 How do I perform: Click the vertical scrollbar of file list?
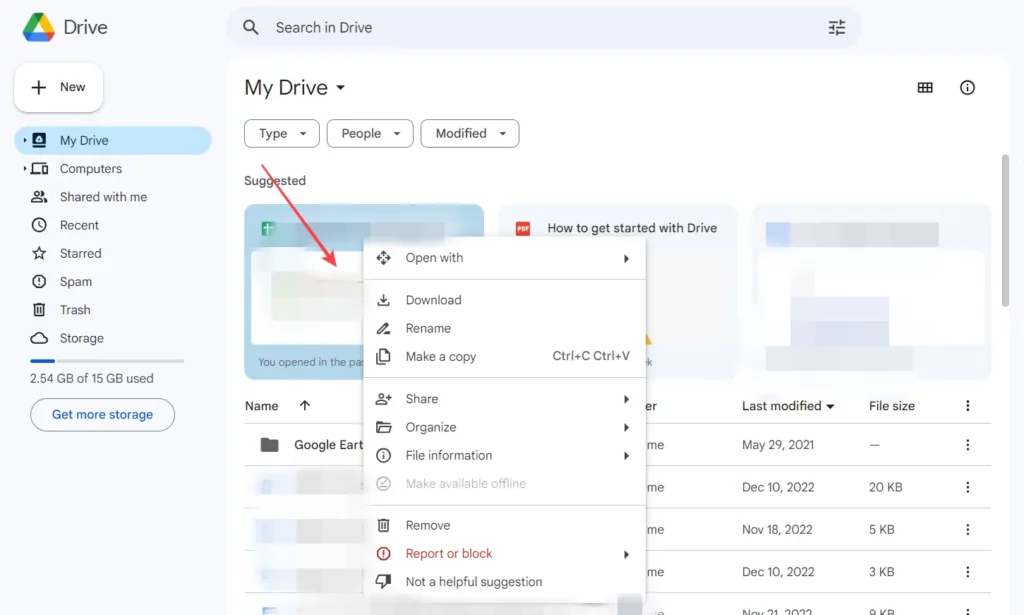1005,230
